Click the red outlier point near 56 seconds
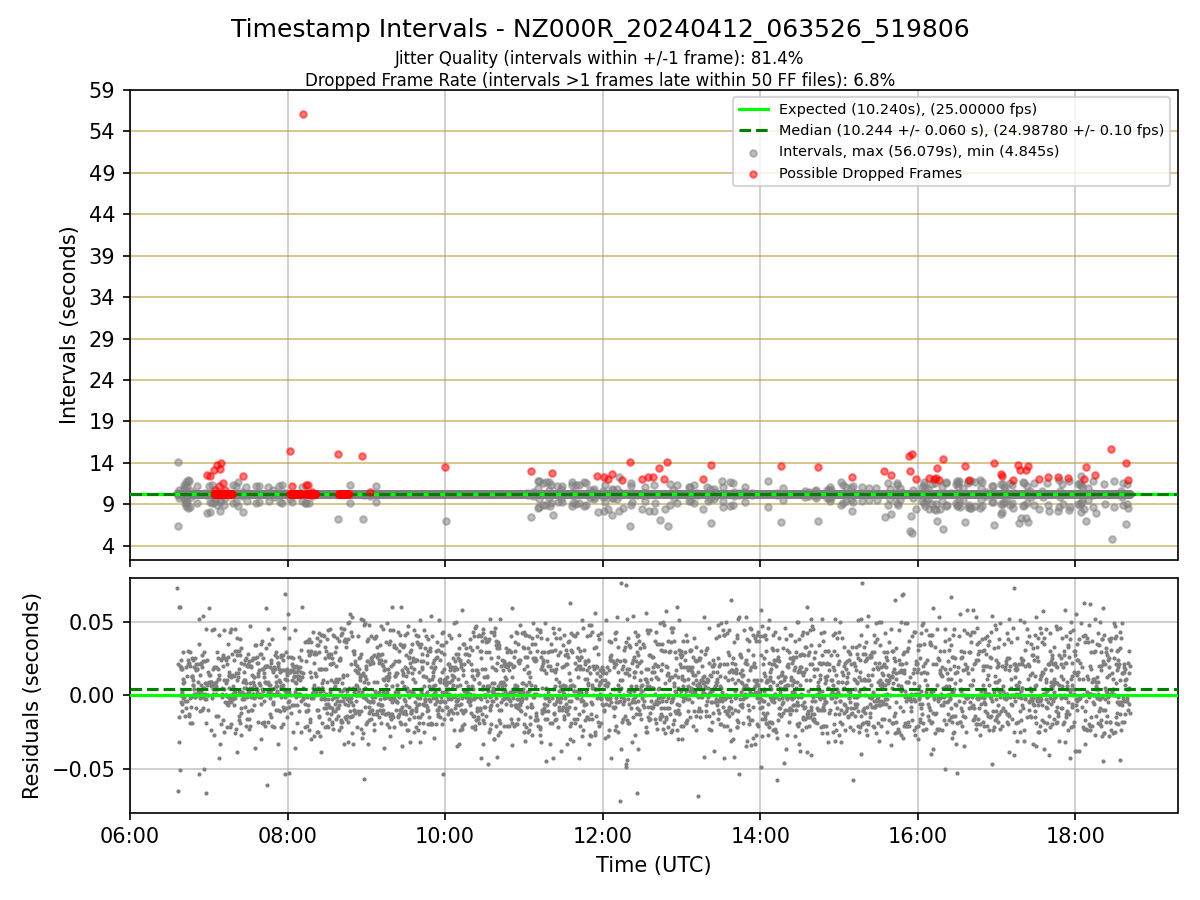The height and width of the screenshot is (900, 1200). click(x=303, y=114)
